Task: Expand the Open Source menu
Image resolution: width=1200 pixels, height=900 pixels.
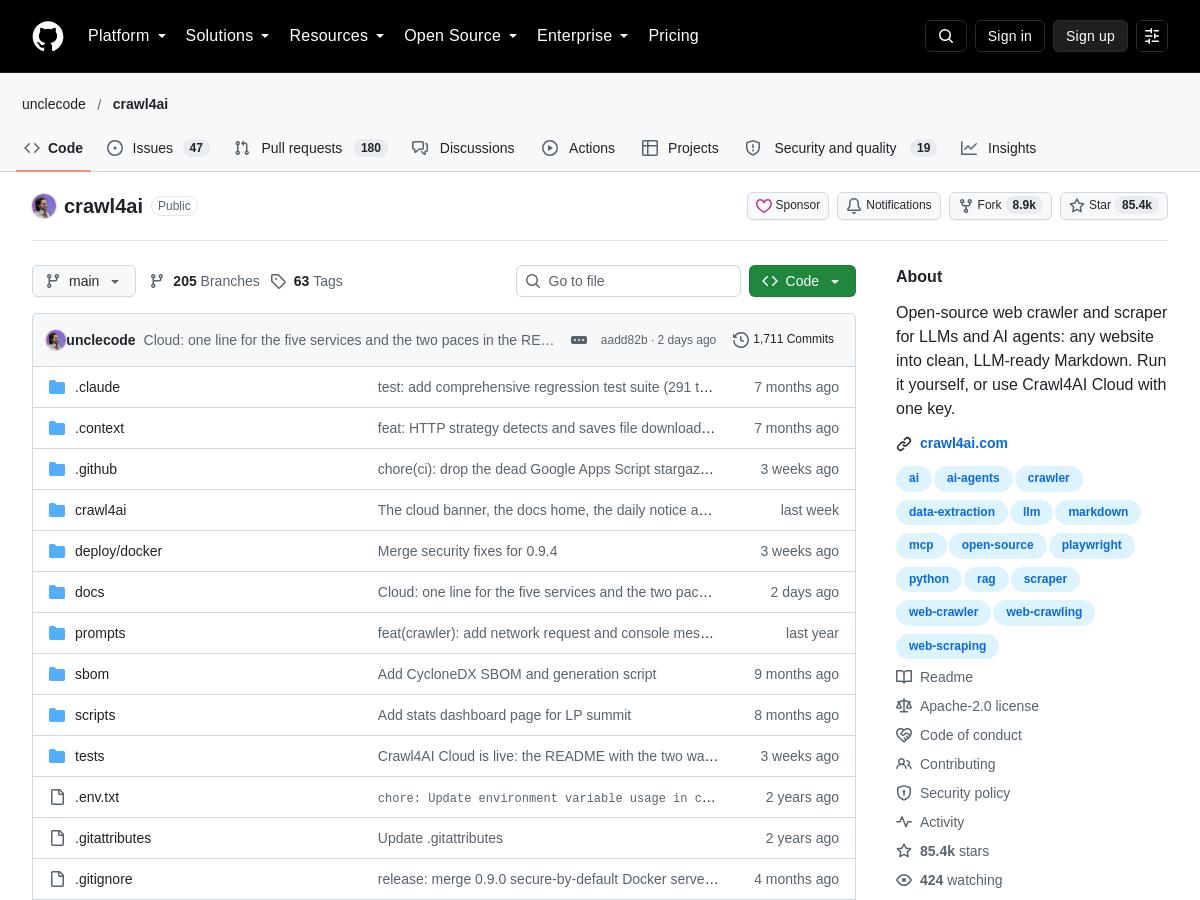Action: [x=461, y=36]
